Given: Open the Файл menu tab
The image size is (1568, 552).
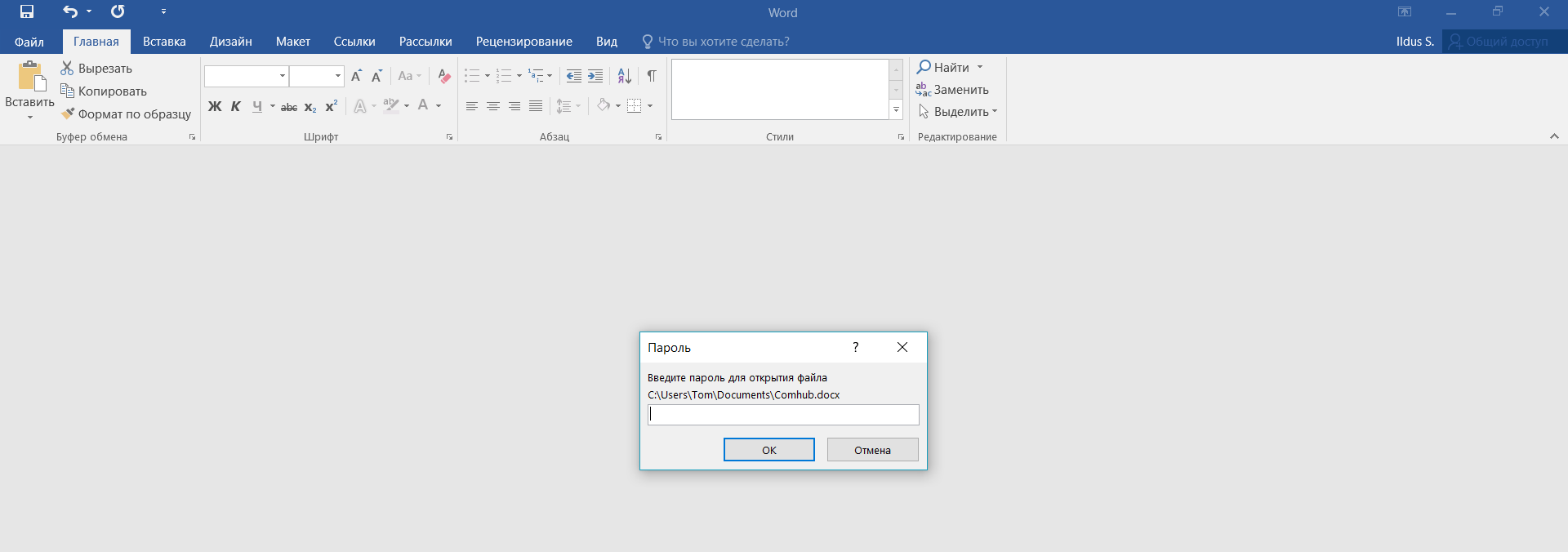Looking at the screenshot, I should click(x=29, y=42).
